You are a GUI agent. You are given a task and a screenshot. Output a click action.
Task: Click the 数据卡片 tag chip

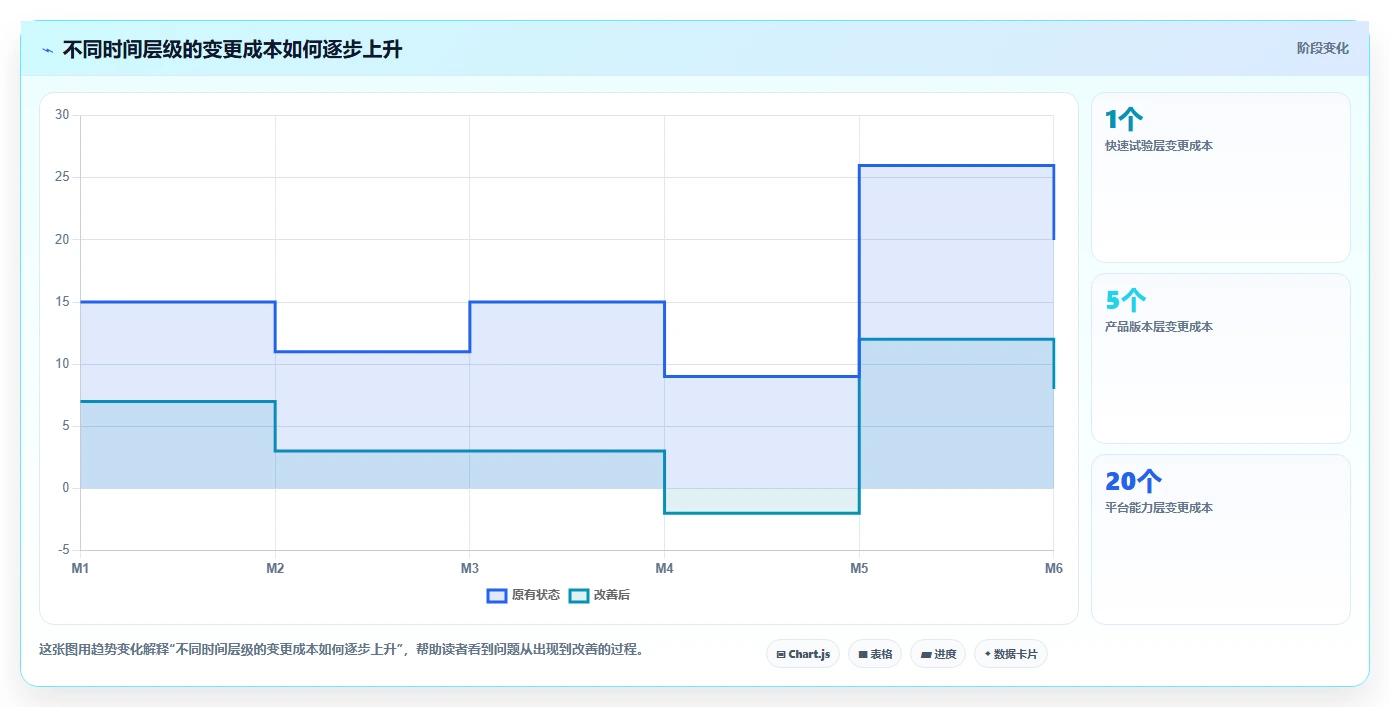[x=1011, y=654]
